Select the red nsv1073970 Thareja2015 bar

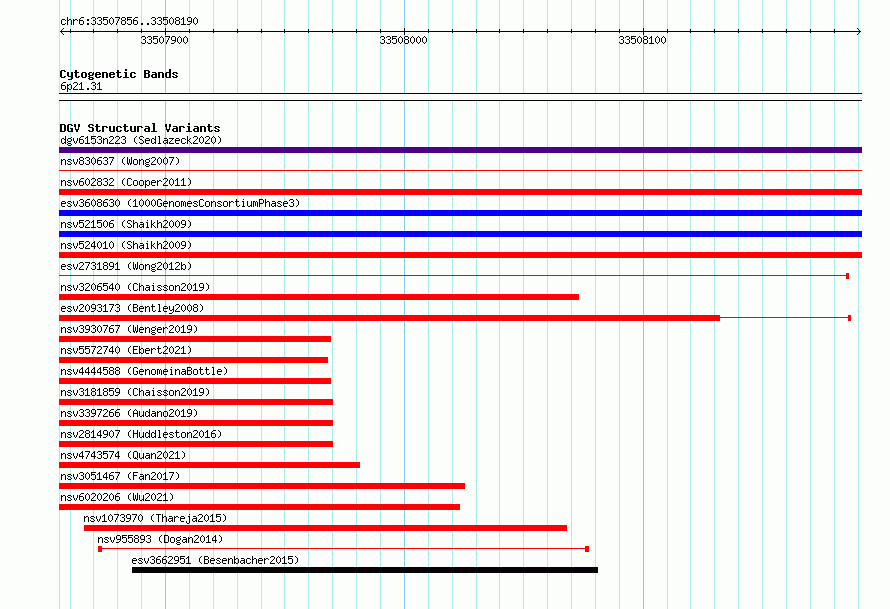tap(325, 528)
